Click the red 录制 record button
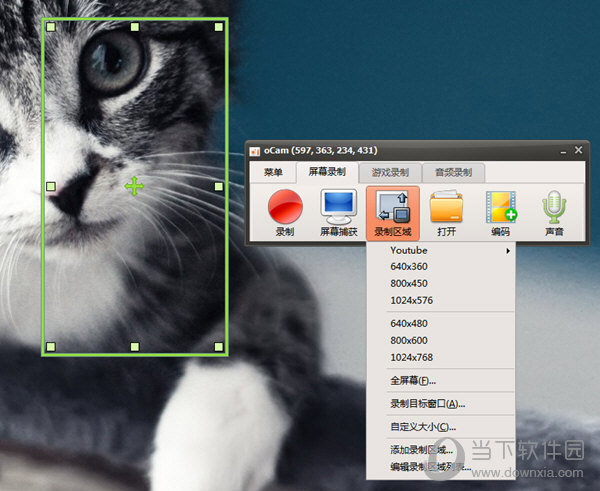This screenshot has height=491, width=600. tap(285, 207)
